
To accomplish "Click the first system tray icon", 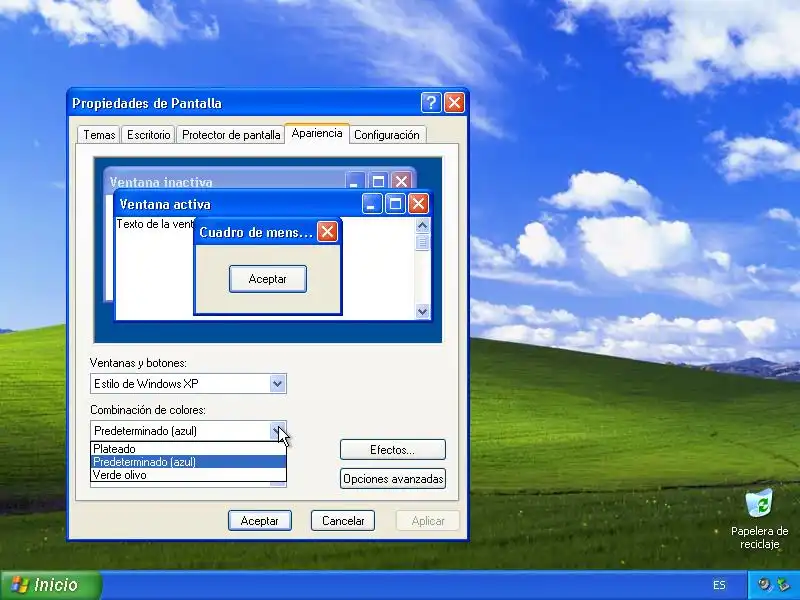I will [764, 584].
